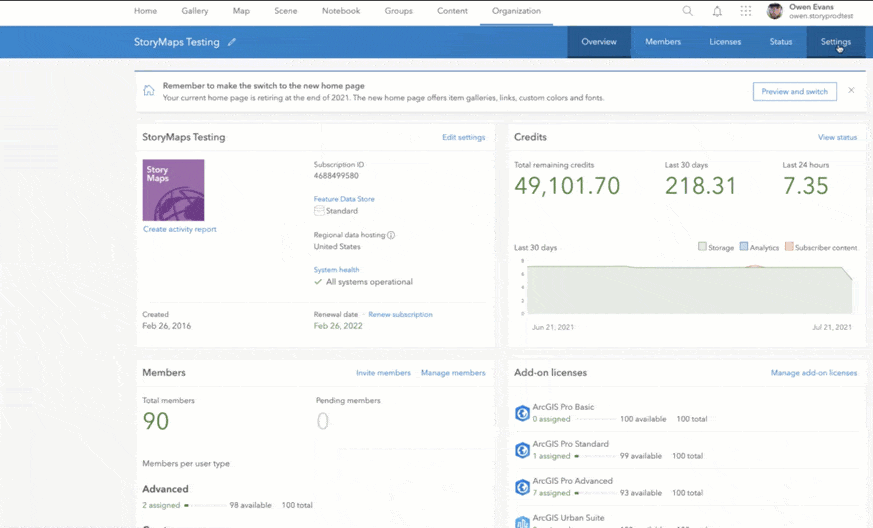Click the pencil icon beside StoryMaps Testing
Screen dimensions: 873x528
coord(232,42)
